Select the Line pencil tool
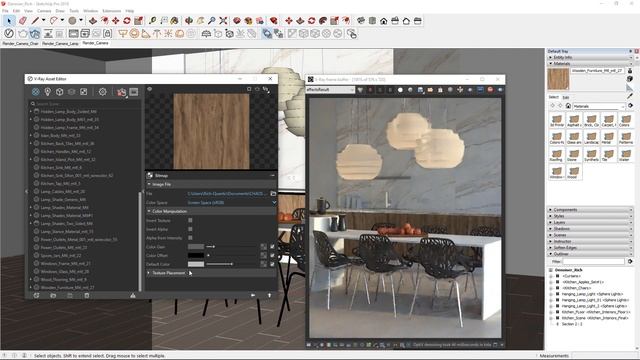This screenshot has height=360, width=640. [x=36, y=21]
